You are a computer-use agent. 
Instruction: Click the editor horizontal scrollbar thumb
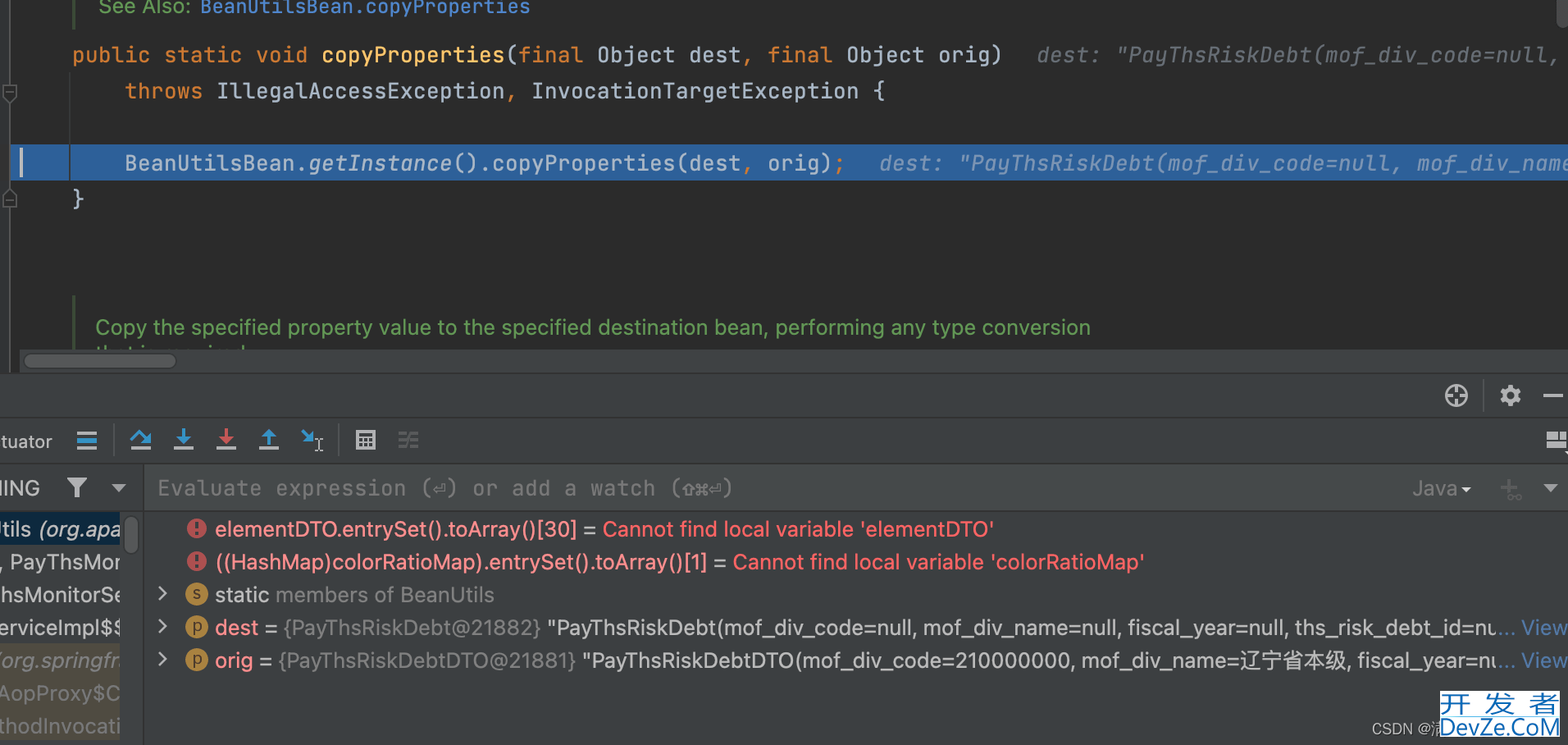100,361
